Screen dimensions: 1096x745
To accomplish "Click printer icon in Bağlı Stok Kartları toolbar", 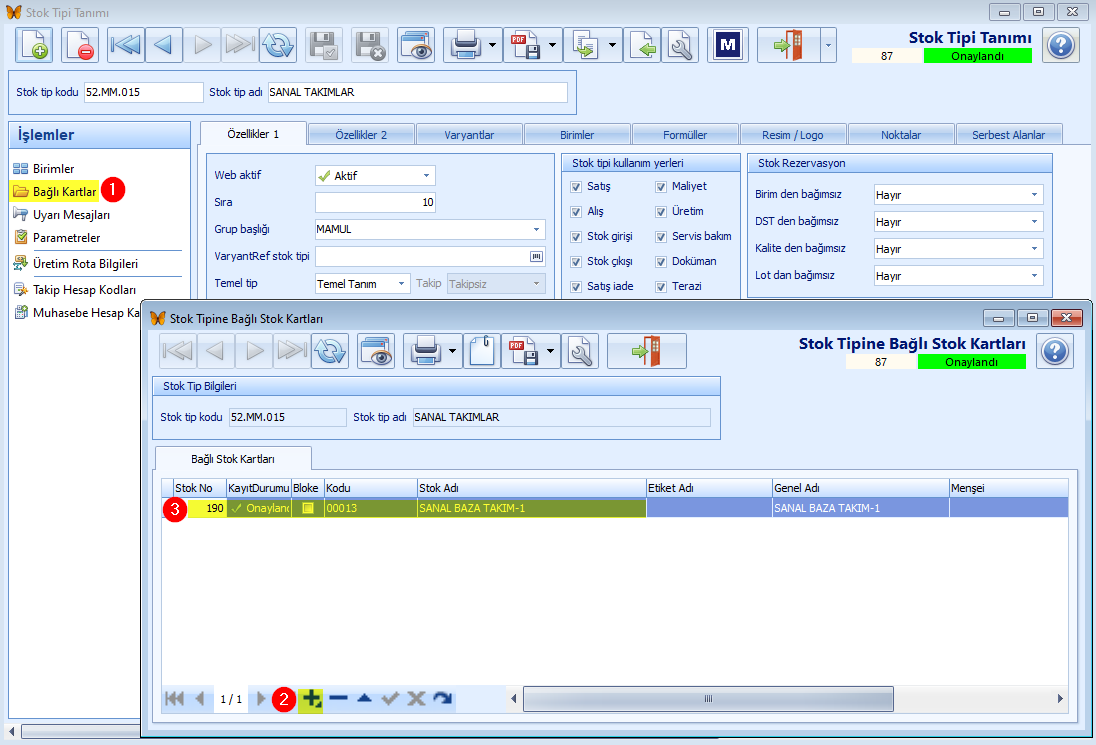I will pos(425,351).
